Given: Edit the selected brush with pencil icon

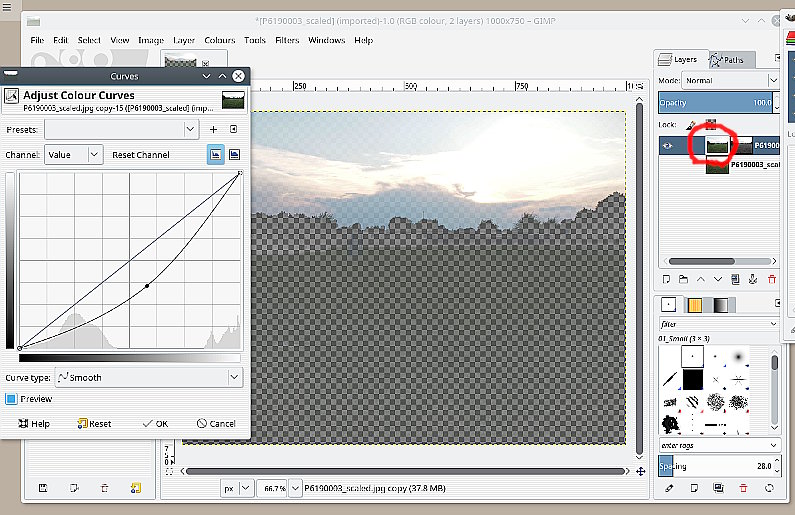Looking at the screenshot, I should tap(668, 488).
